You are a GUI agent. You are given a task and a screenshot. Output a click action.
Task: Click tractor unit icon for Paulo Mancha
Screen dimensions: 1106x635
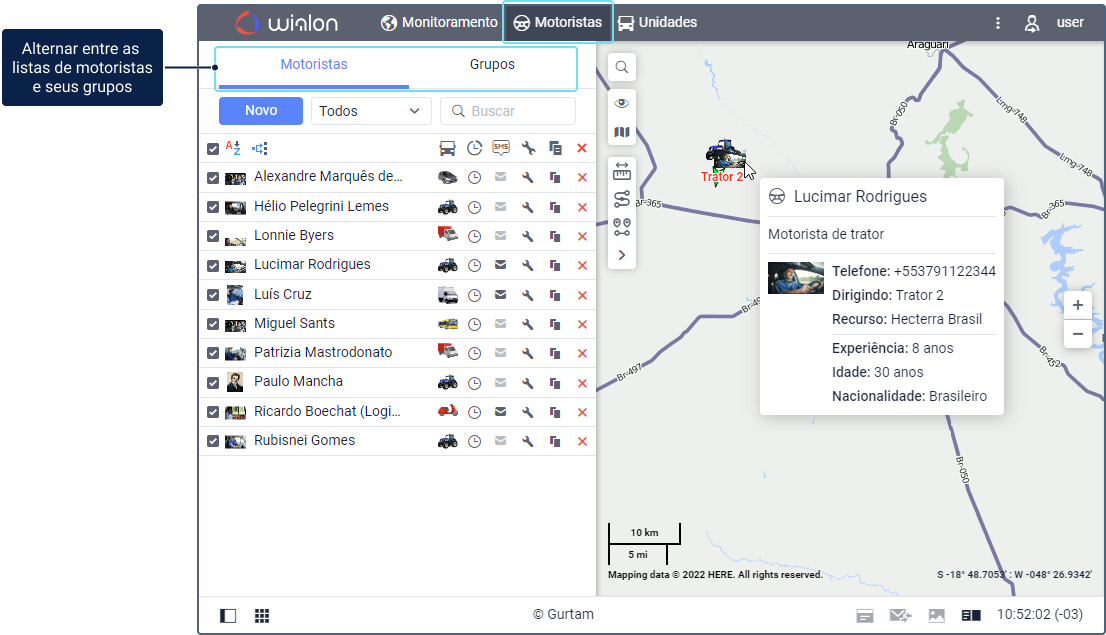point(447,382)
